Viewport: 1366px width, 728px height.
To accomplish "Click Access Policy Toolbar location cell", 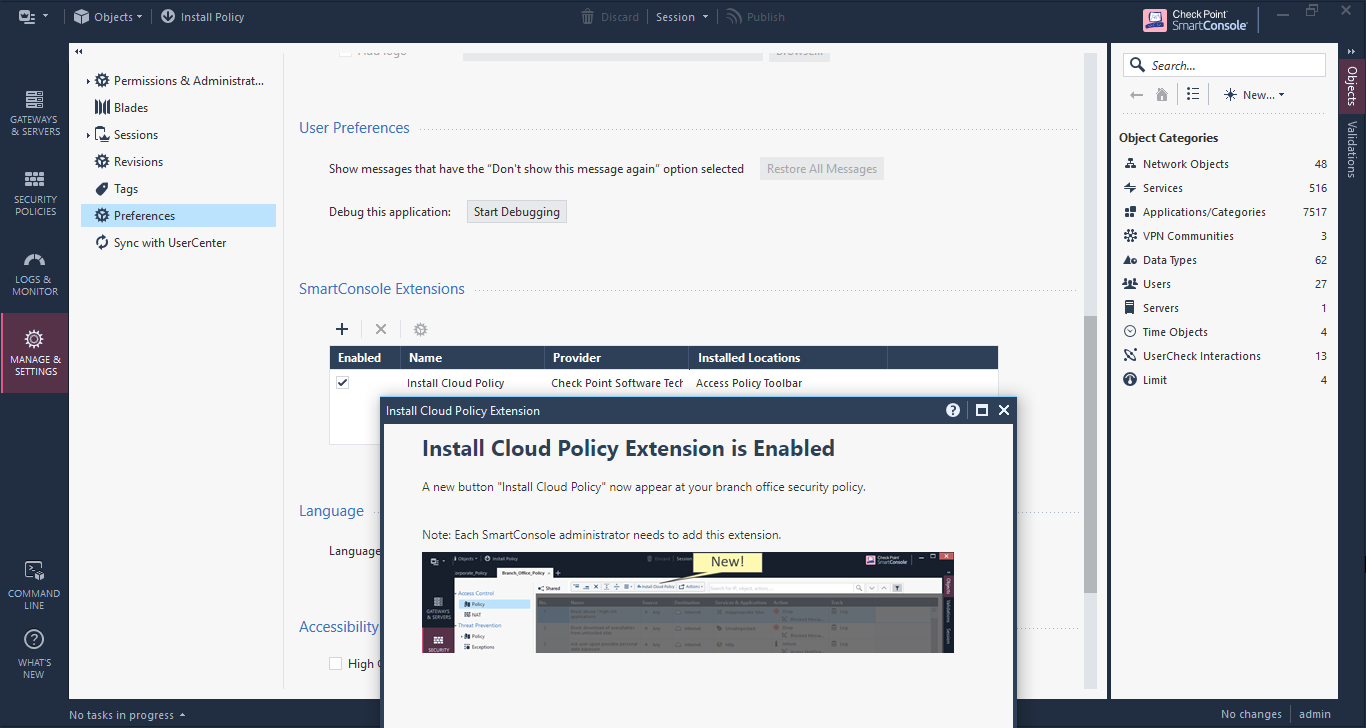I will 749,383.
